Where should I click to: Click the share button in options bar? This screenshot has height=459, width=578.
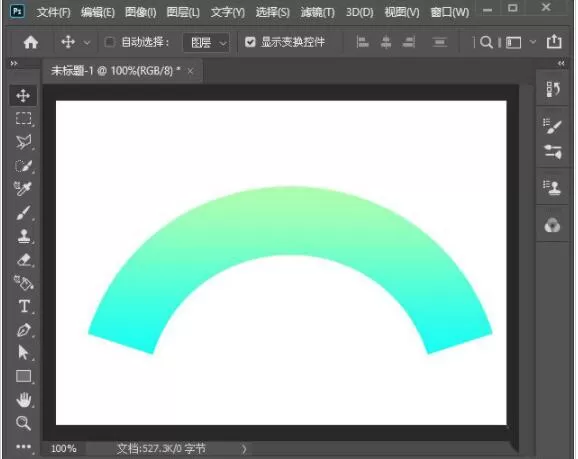554,42
